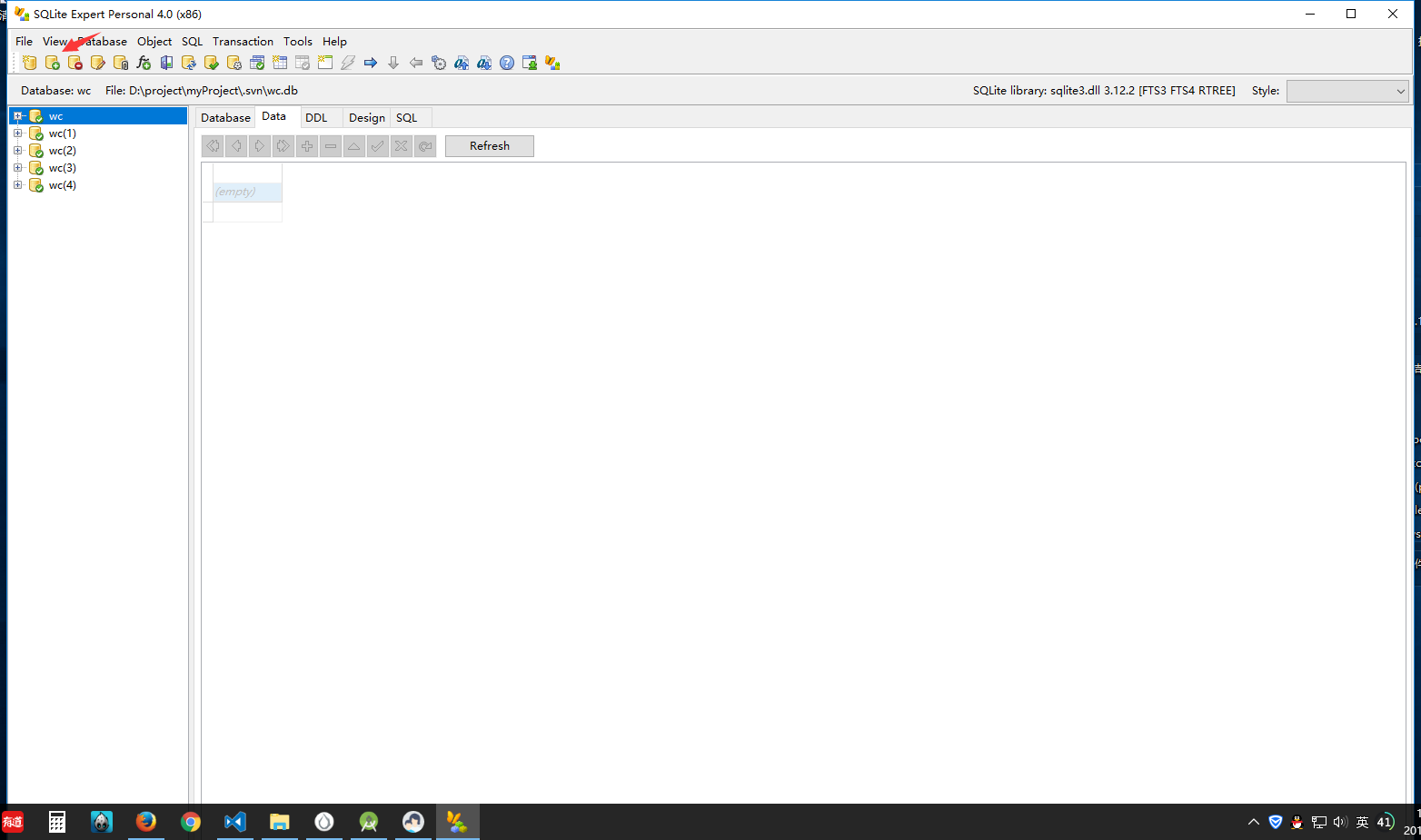Switch to the Design tab
The image size is (1421, 840).
click(367, 118)
